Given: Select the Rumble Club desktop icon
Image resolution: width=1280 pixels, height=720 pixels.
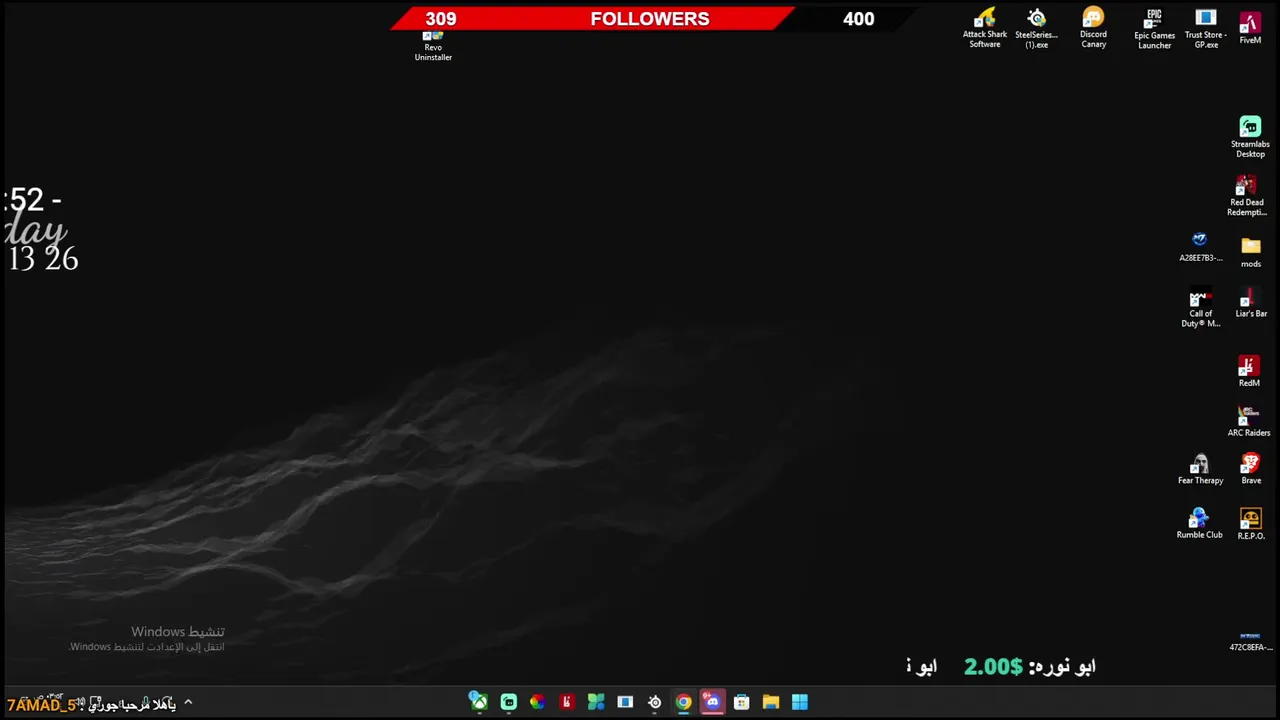Looking at the screenshot, I should point(1199,524).
